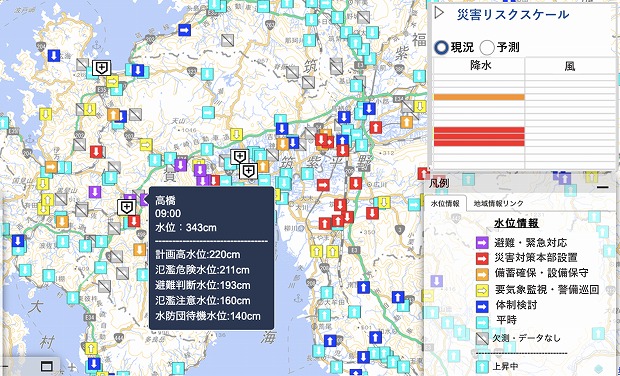Click the red right-arrow marker near 広川
Screen dimensions: 620x376
[x=323, y=185]
